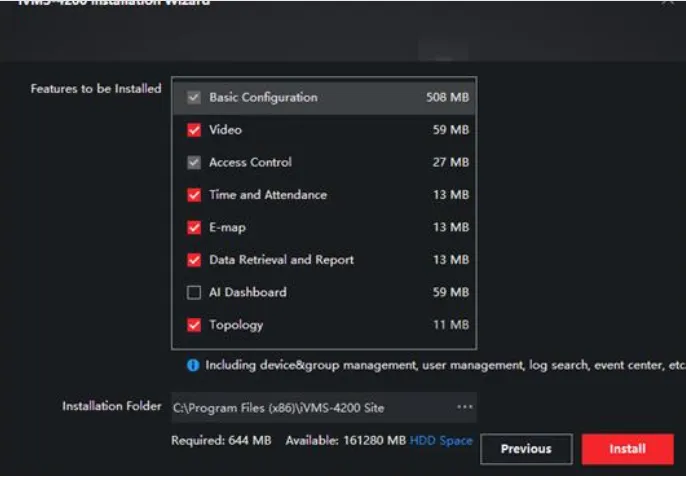Uncheck the Topology feature checkbox
The width and height of the screenshot is (686, 480).
[194, 325]
